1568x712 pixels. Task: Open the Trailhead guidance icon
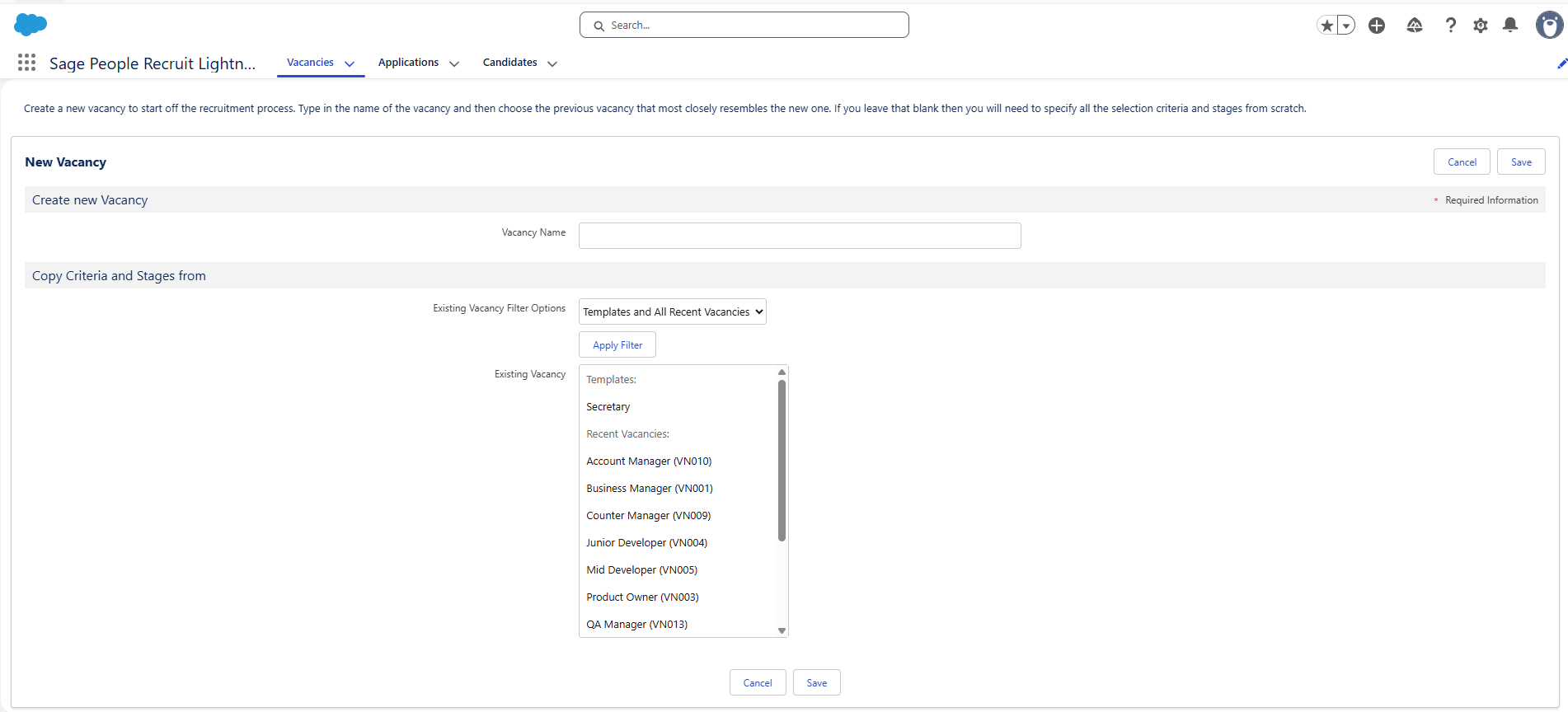(x=1415, y=26)
